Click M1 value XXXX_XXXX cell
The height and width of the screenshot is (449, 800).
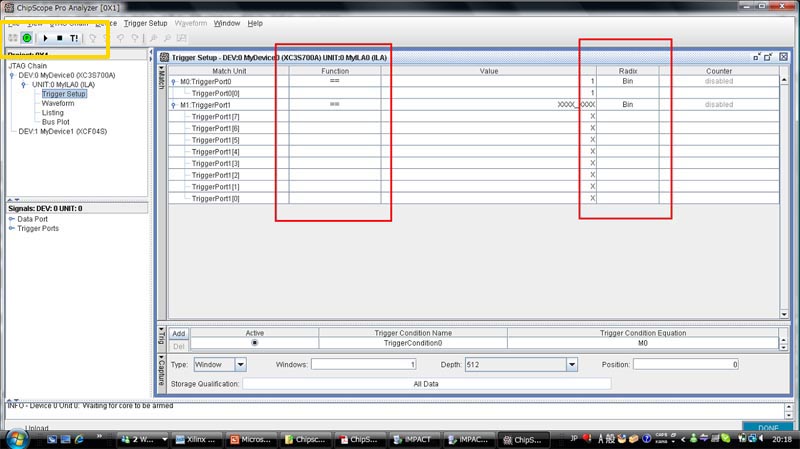coord(489,105)
